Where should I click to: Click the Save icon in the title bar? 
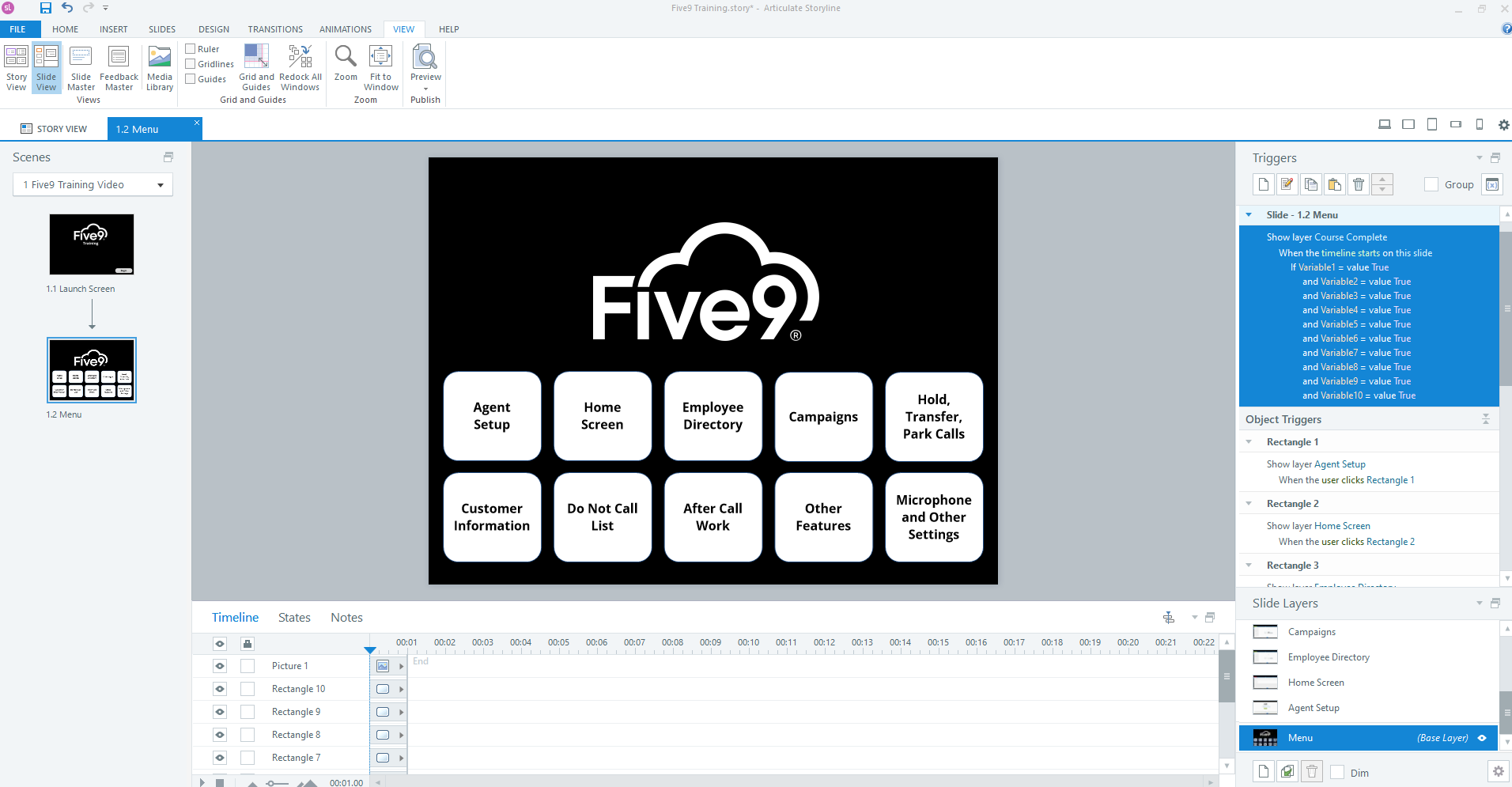pos(45,8)
